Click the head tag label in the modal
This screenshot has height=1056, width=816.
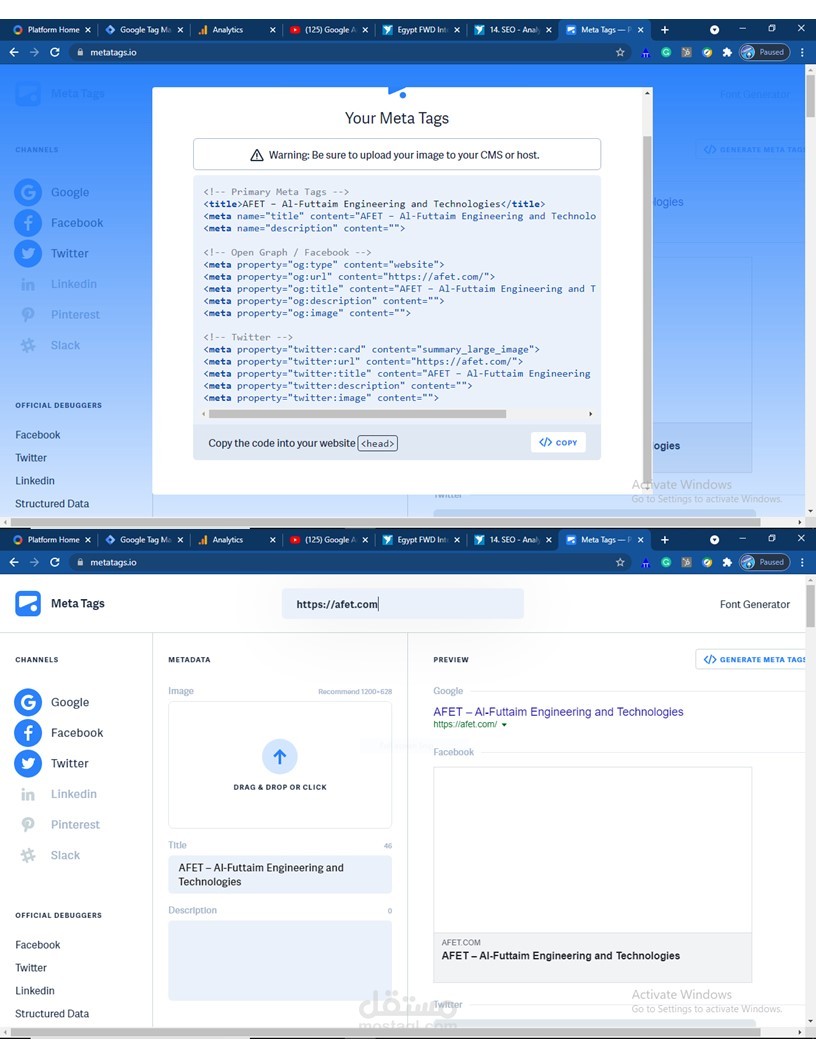pyautogui.click(x=378, y=443)
